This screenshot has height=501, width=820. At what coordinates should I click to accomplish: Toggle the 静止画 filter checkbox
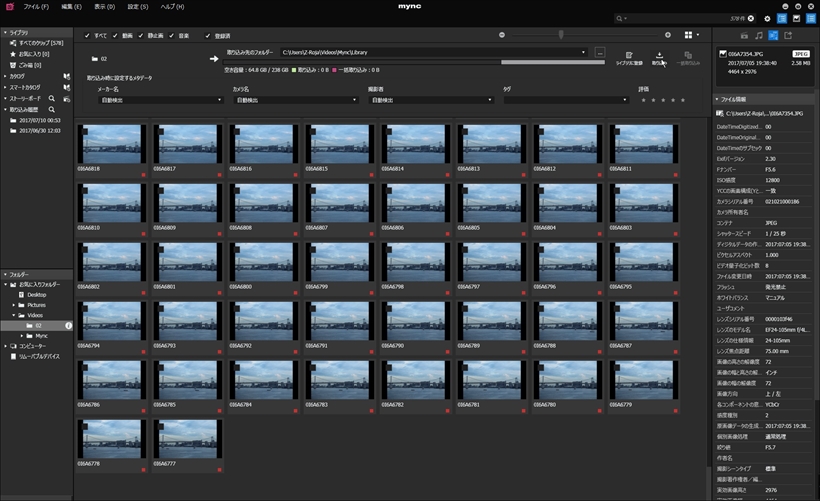coord(141,36)
